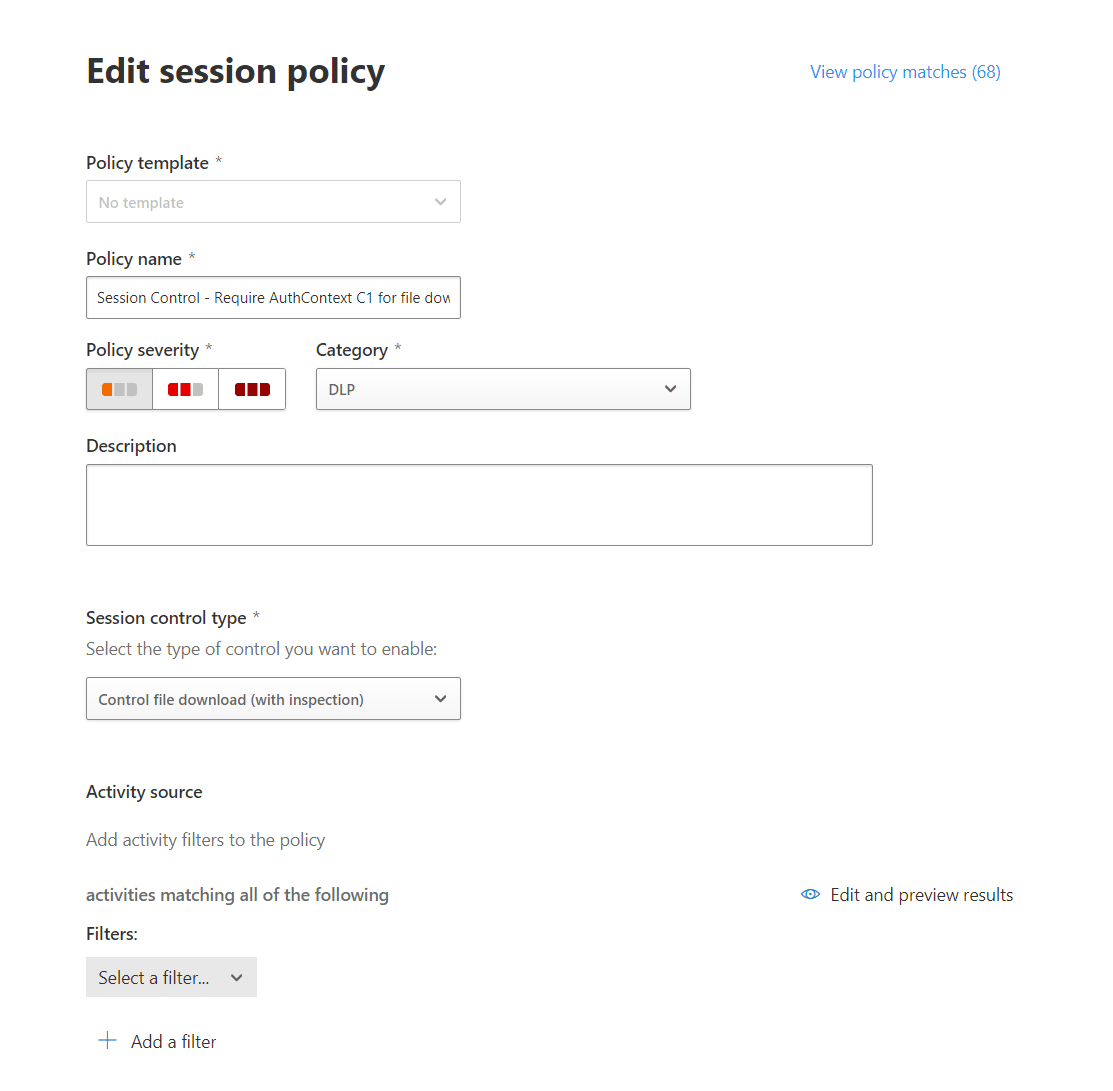Image resolution: width=1113 pixels, height=1091 pixels.
Task: Click the Policy name input field
Action: coord(273,297)
